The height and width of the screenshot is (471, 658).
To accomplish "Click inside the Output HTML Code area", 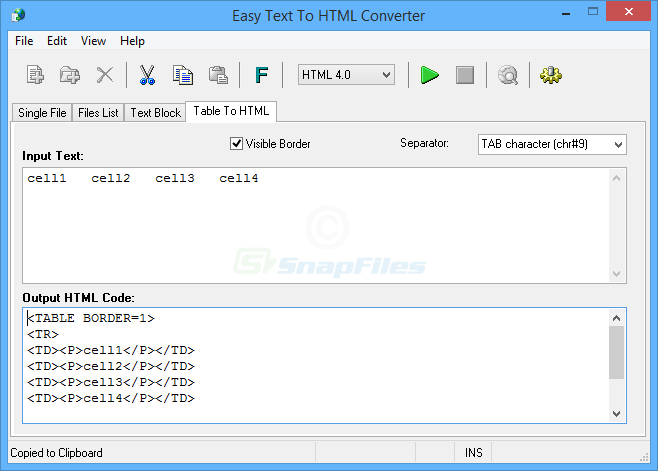I will 317,365.
